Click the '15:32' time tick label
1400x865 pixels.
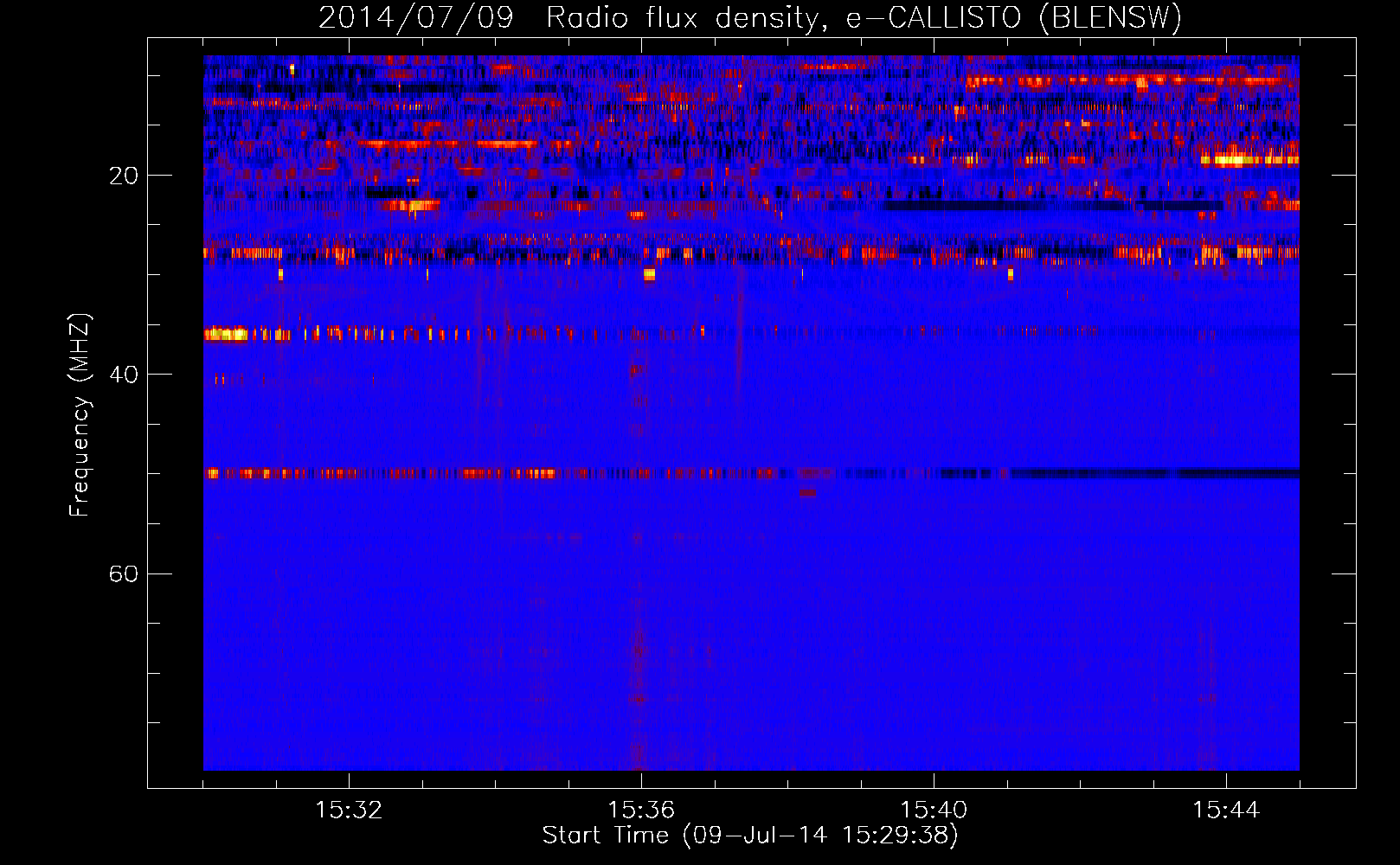point(349,811)
